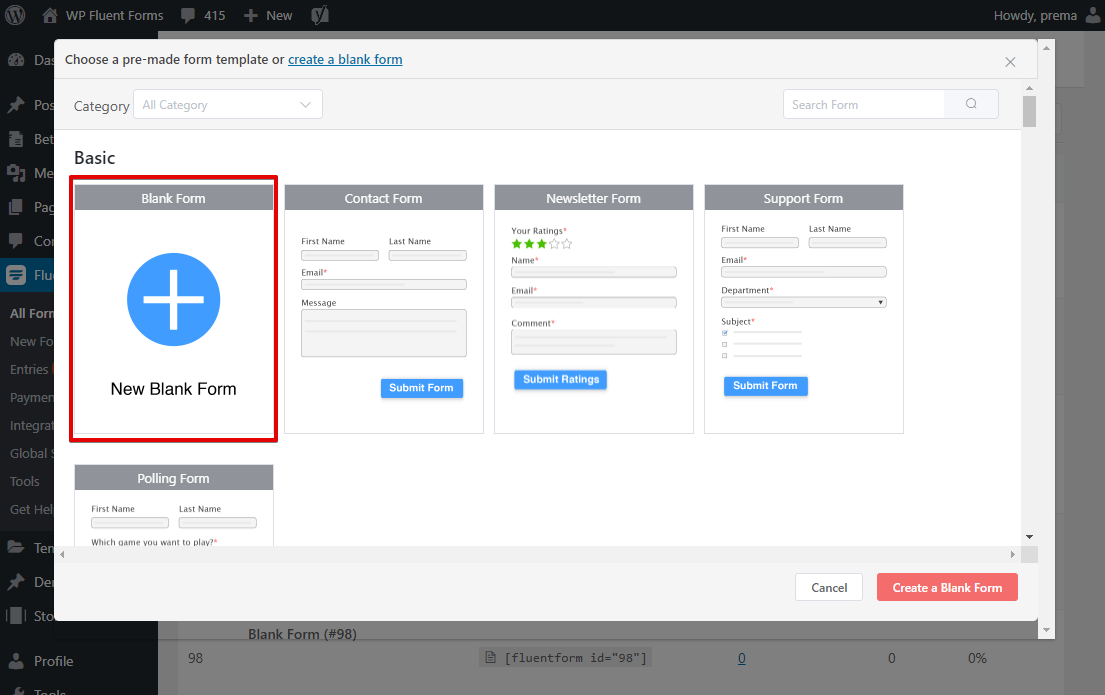This screenshot has height=695, width=1105.
Task: Click the entries count 0 link for form 98
Action: (741, 658)
